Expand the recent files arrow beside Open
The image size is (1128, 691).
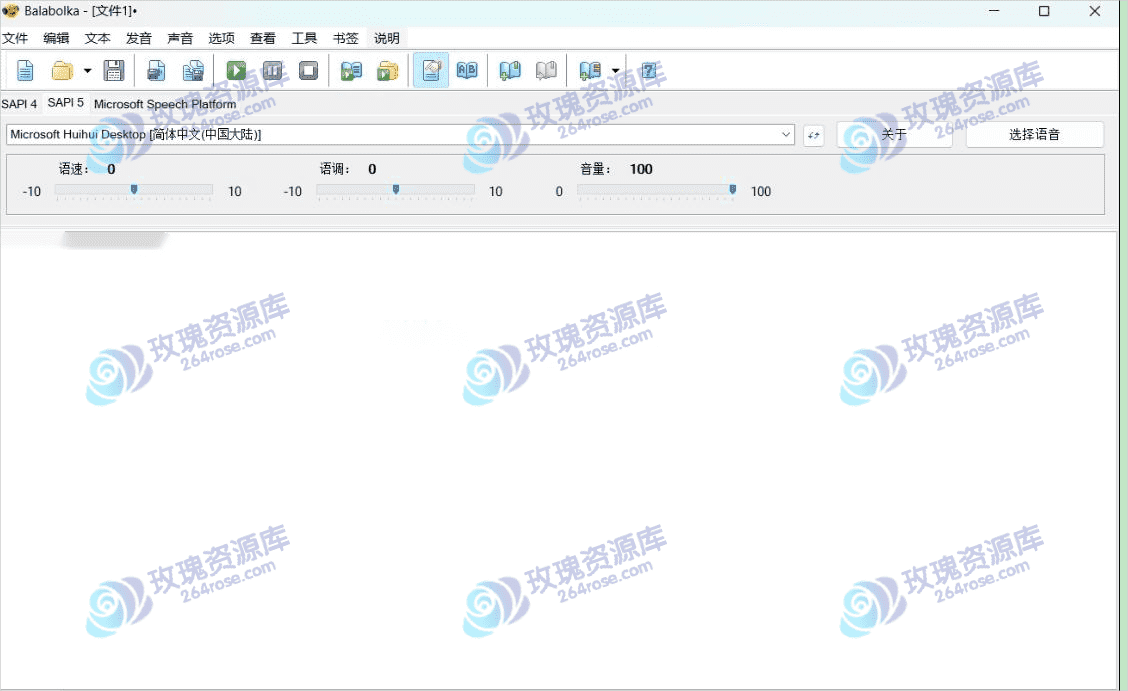(x=87, y=70)
